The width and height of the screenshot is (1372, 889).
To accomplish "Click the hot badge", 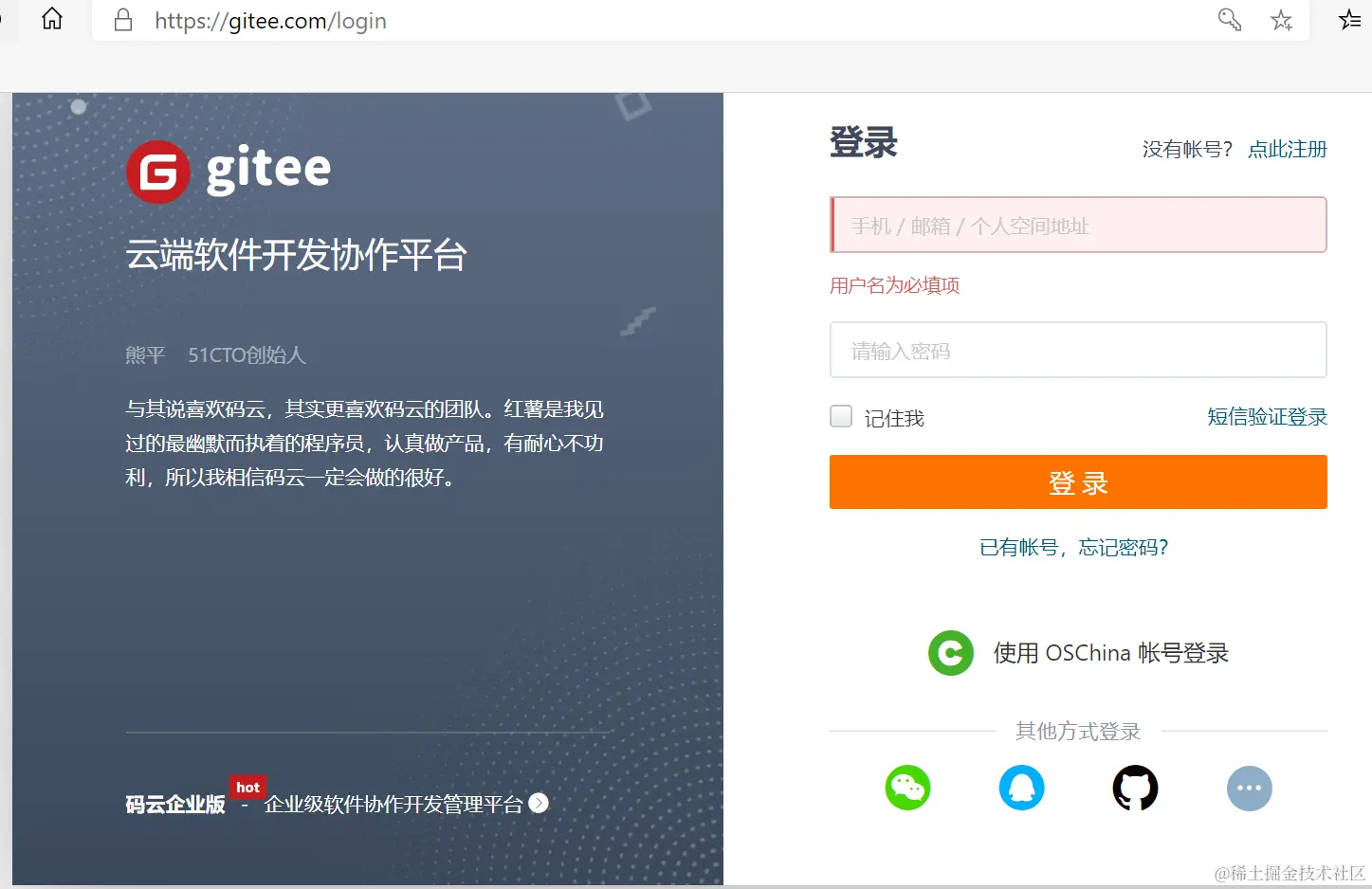I will tap(248, 787).
